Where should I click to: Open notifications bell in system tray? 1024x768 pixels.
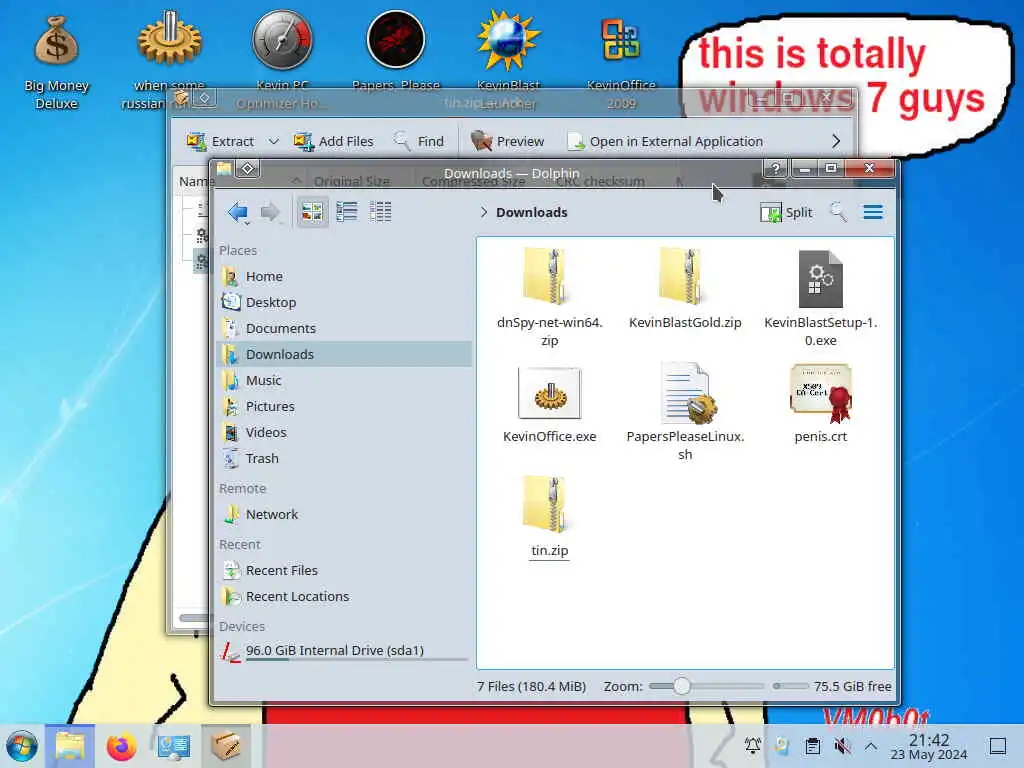753,746
